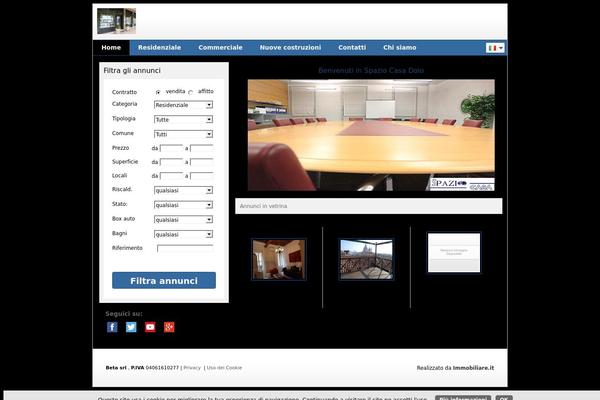Click the 'Seguici su:' label
The height and width of the screenshot is (400, 600).
(124, 313)
